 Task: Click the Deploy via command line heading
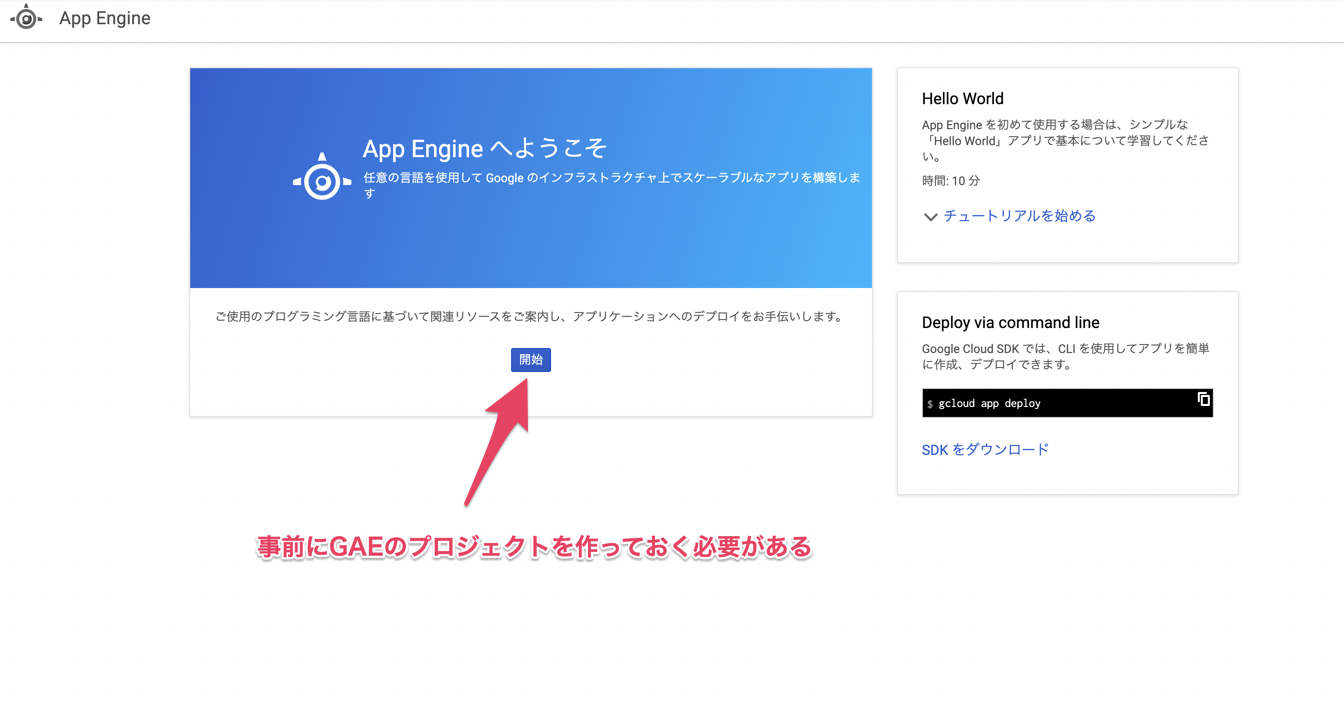pos(1010,323)
